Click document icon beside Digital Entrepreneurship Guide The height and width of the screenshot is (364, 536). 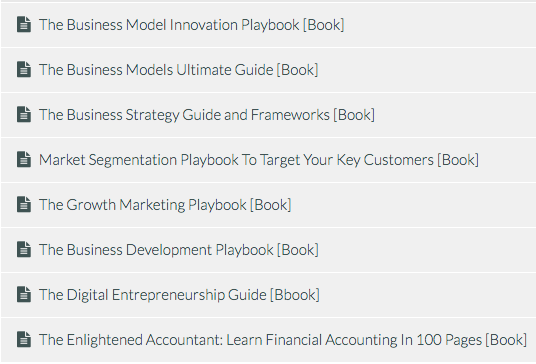24,295
